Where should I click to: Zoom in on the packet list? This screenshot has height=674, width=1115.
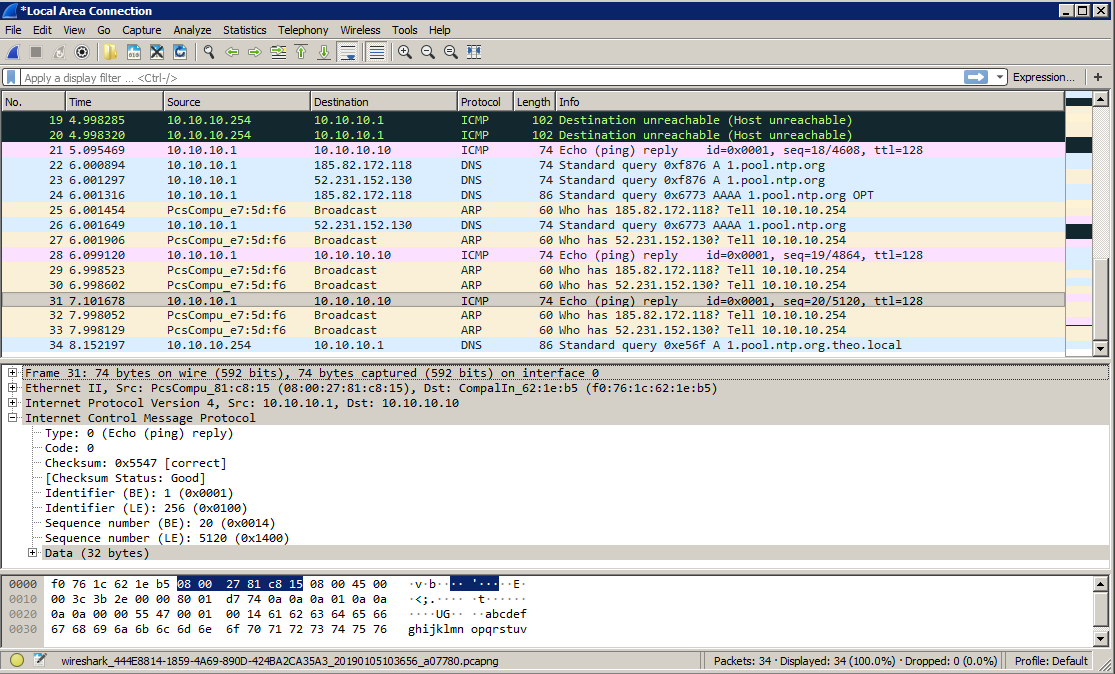403,51
